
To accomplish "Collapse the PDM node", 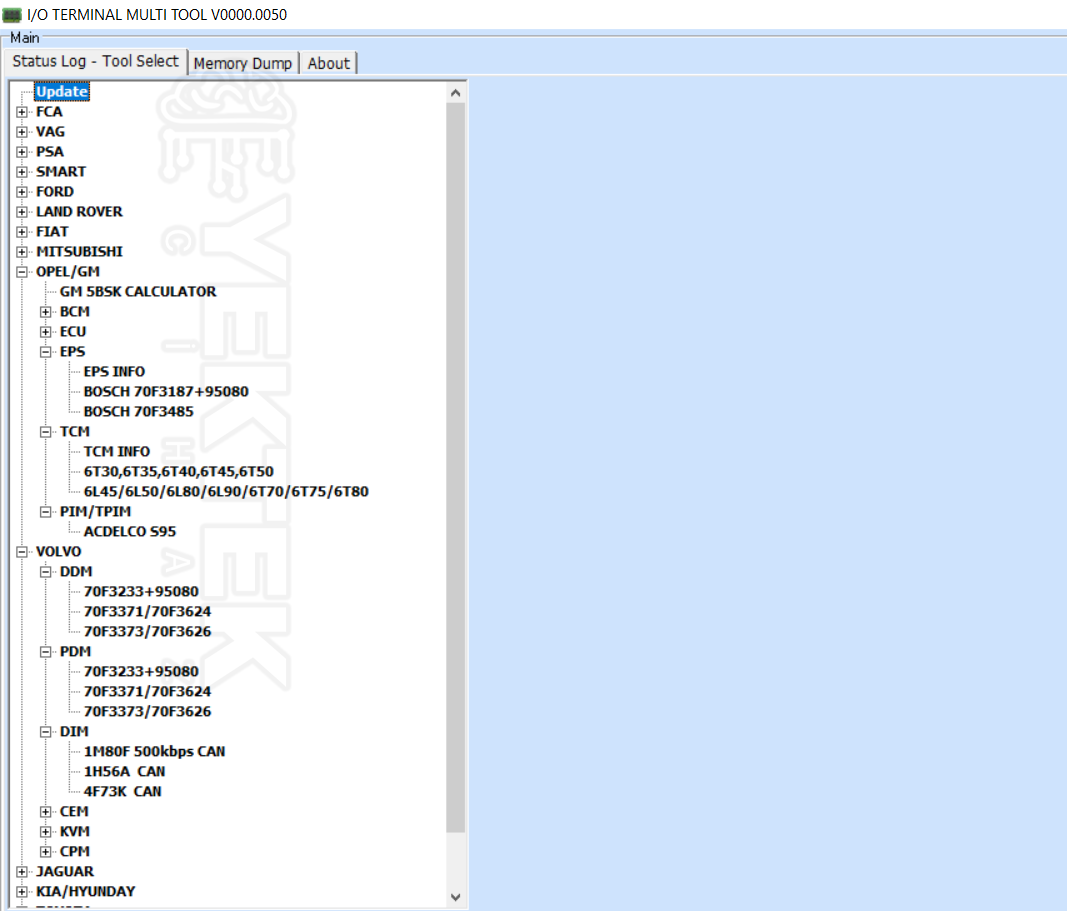I will [x=46, y=652].
